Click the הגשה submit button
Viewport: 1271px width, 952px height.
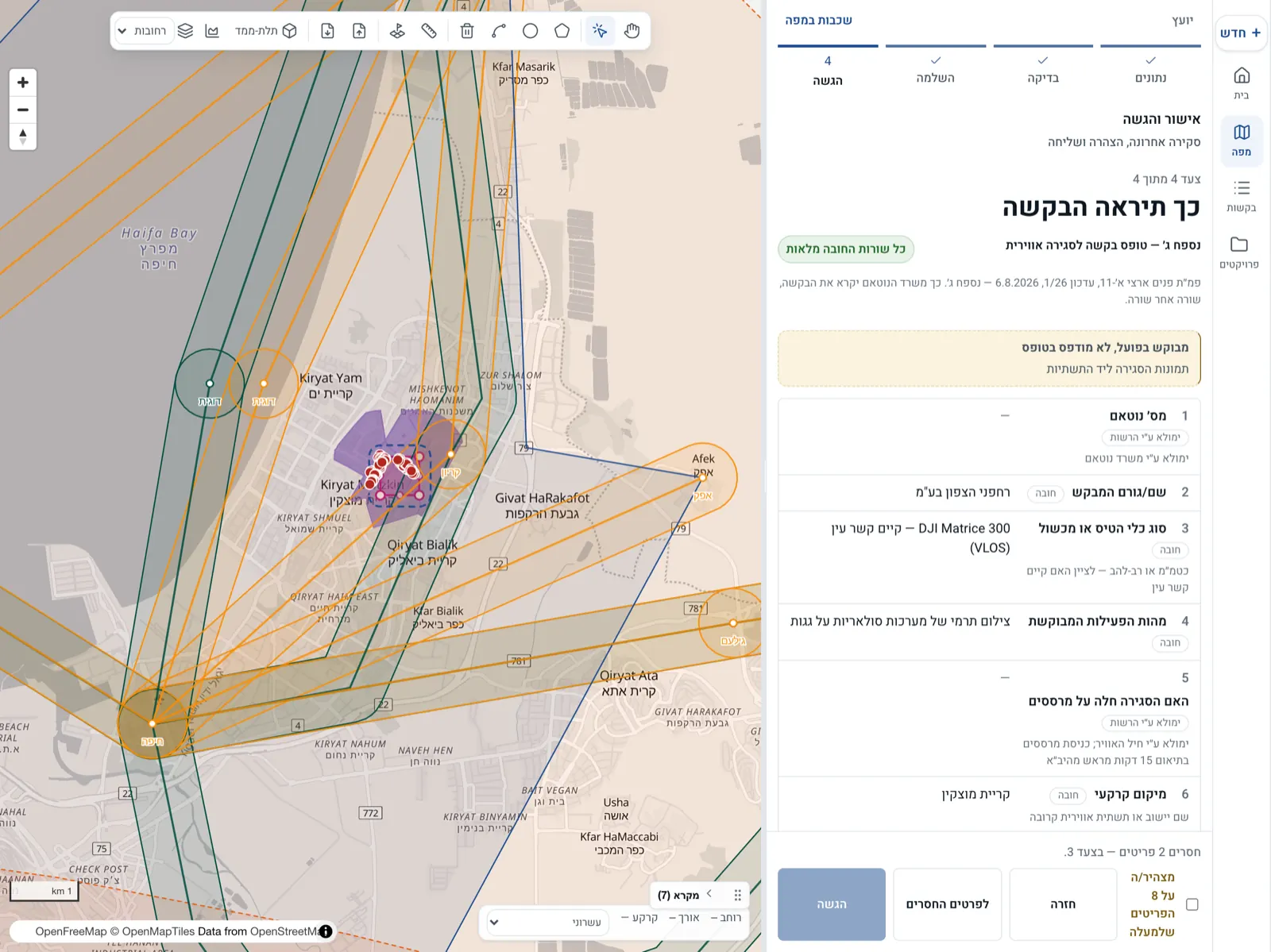(832, 904)
